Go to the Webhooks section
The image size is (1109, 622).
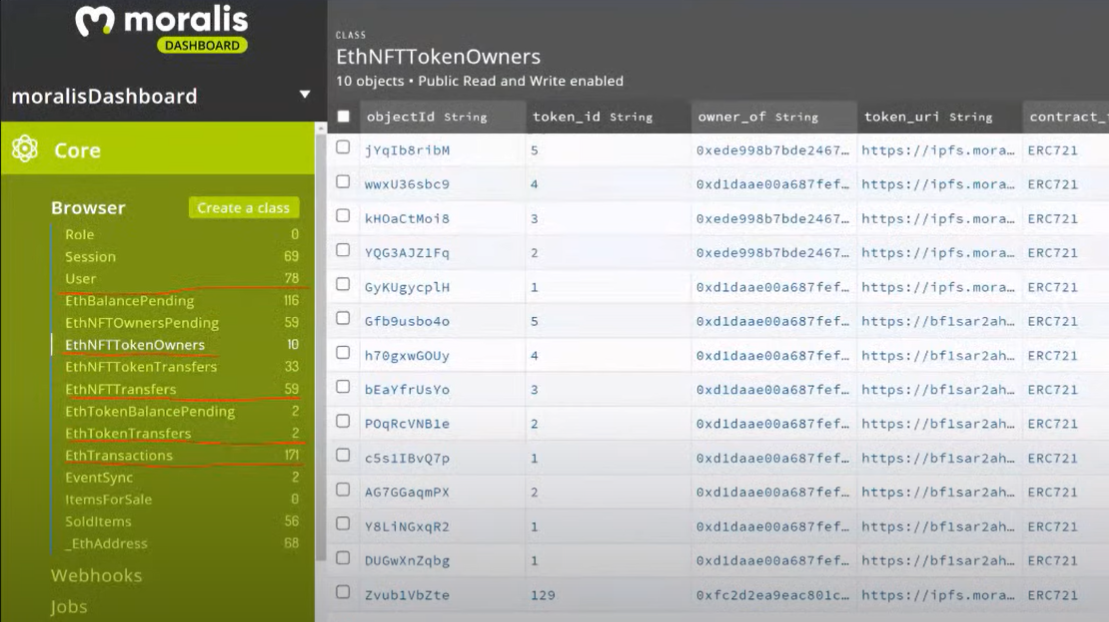[96, 575]
